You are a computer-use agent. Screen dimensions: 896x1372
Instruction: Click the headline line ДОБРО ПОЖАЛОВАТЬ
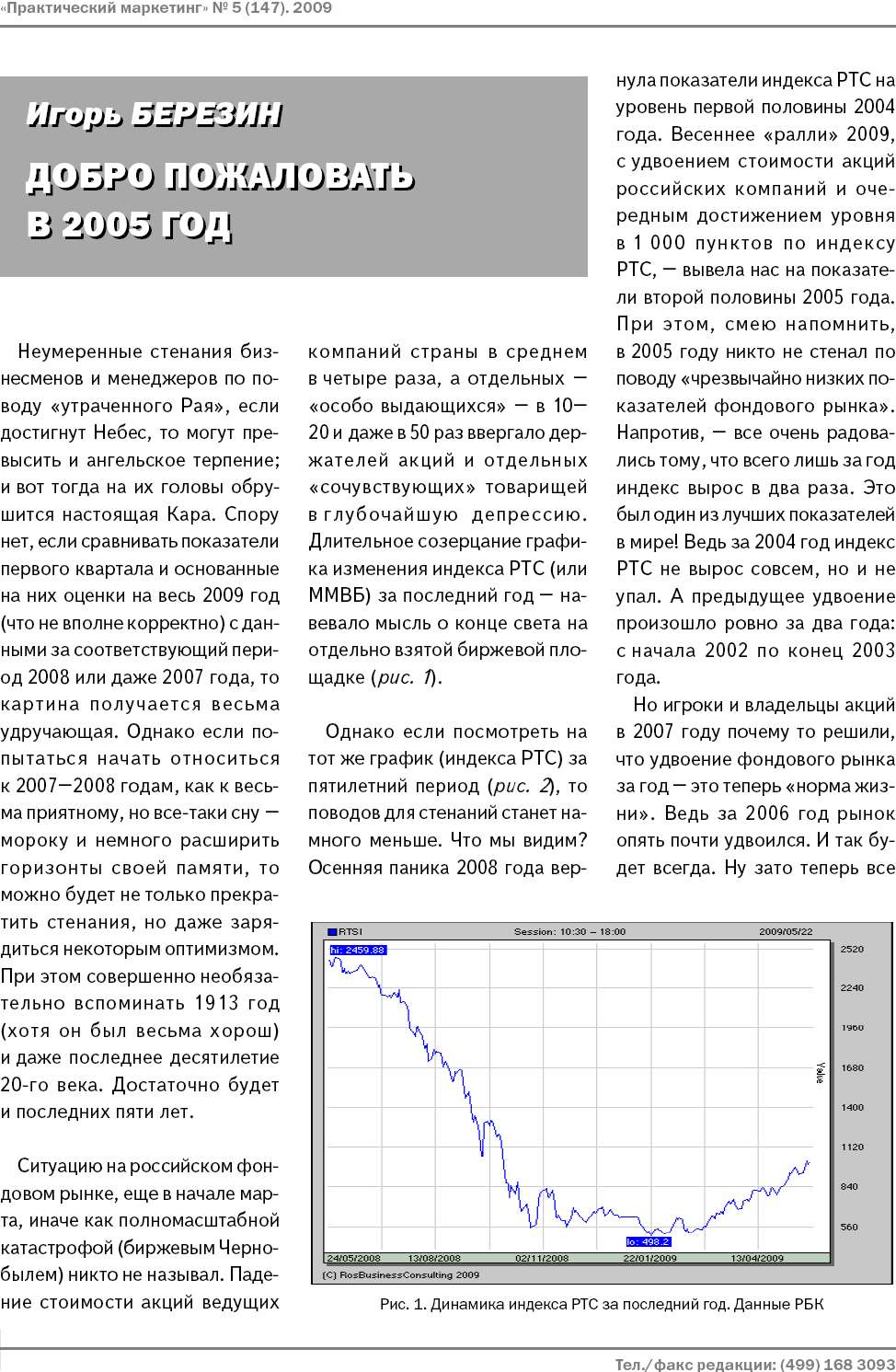click(x=220, y=175)
